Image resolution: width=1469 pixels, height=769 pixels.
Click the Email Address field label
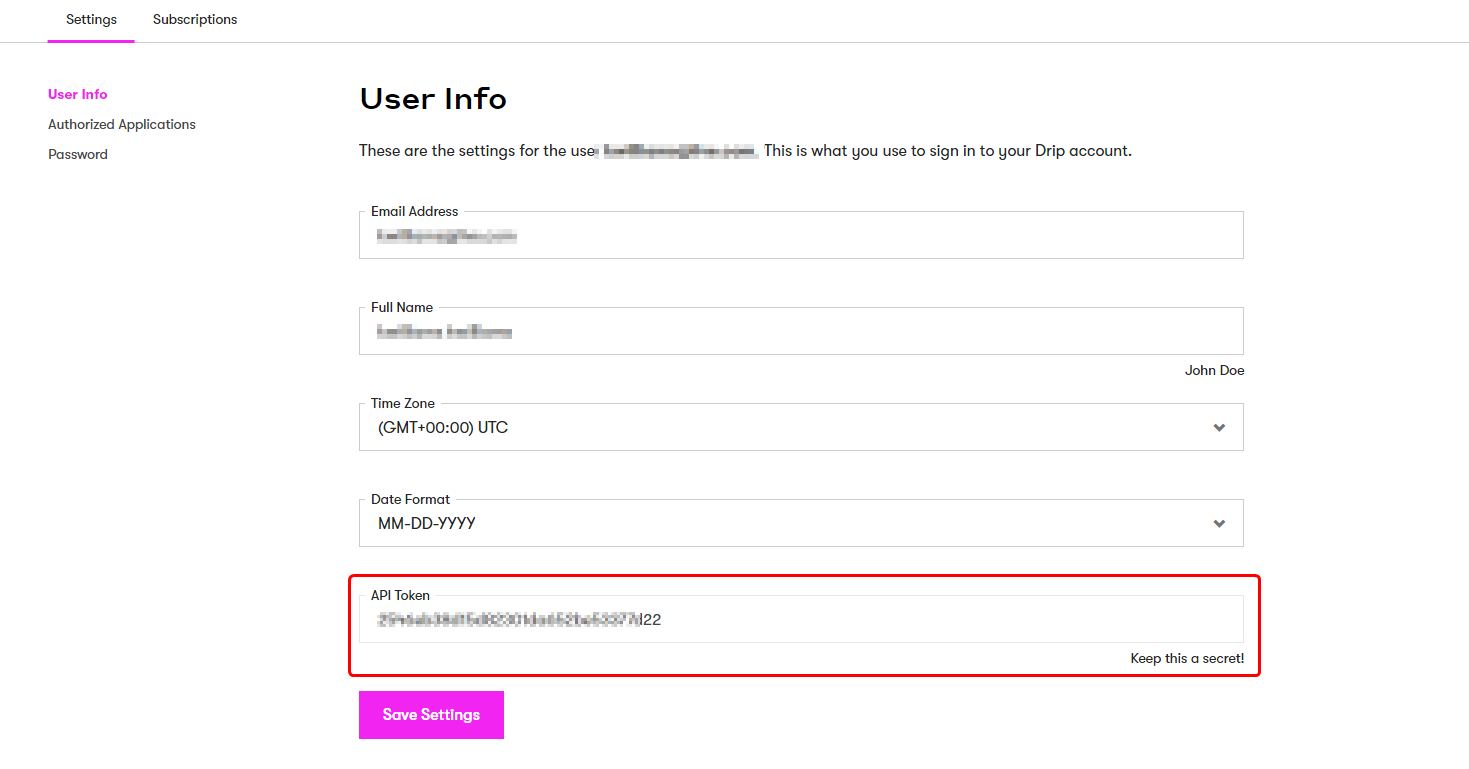click(414, 212)
